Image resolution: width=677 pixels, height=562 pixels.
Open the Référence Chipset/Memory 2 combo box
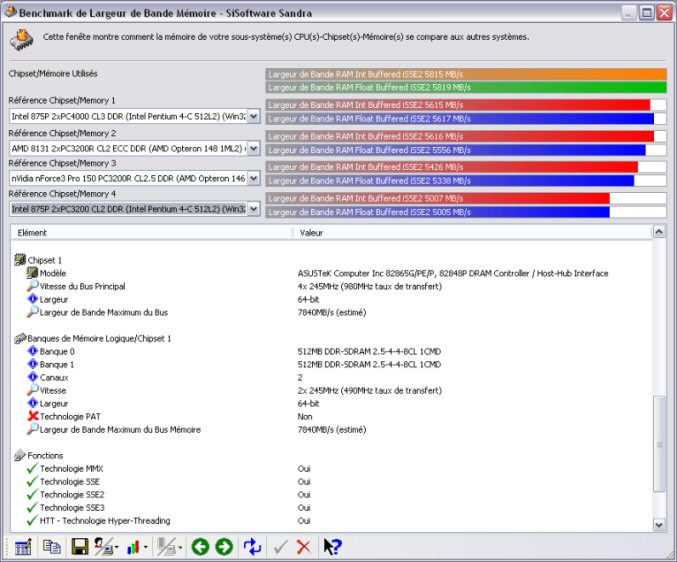[134, 148]
